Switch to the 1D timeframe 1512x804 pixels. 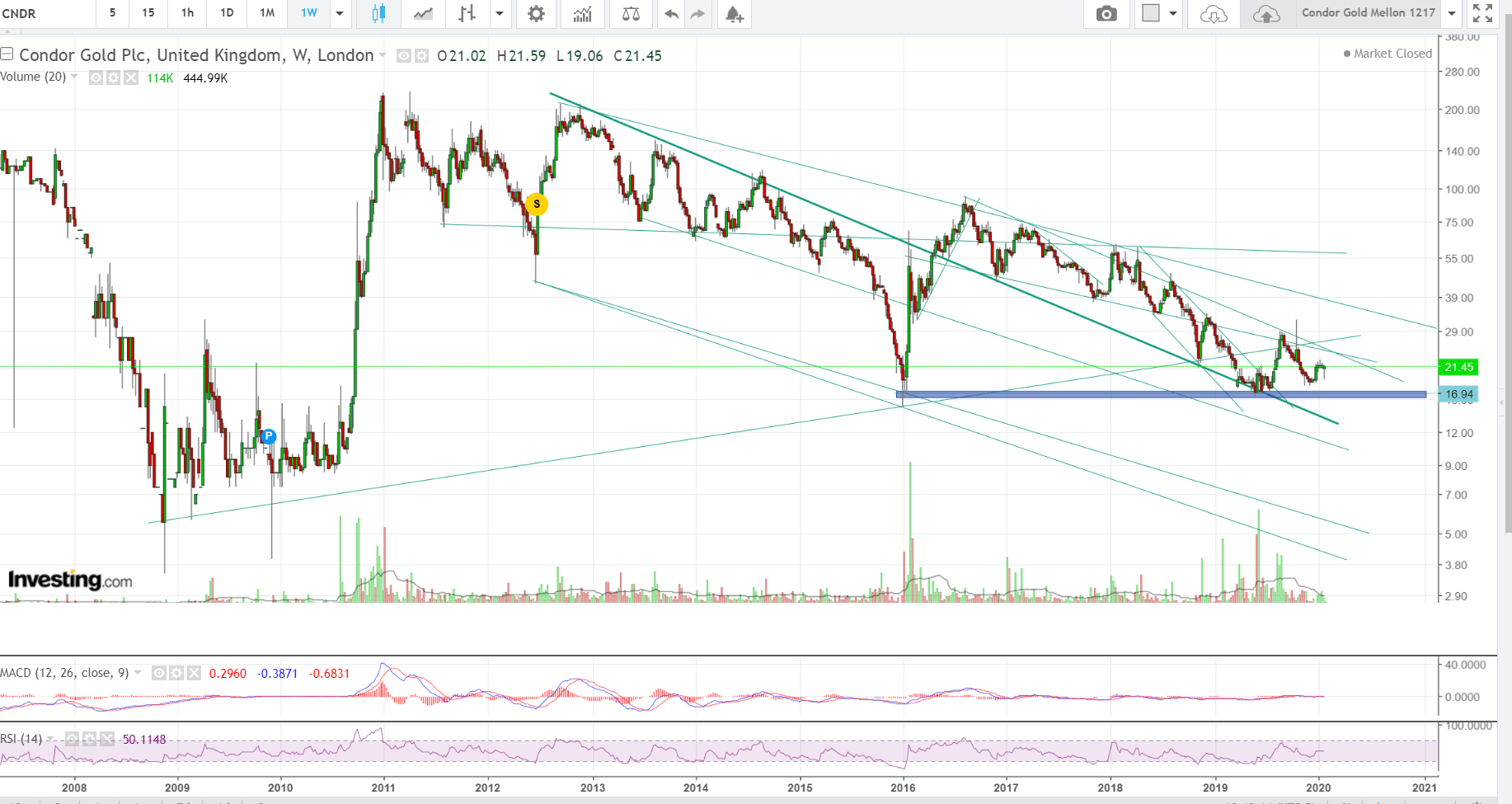[x=227, y=14]
